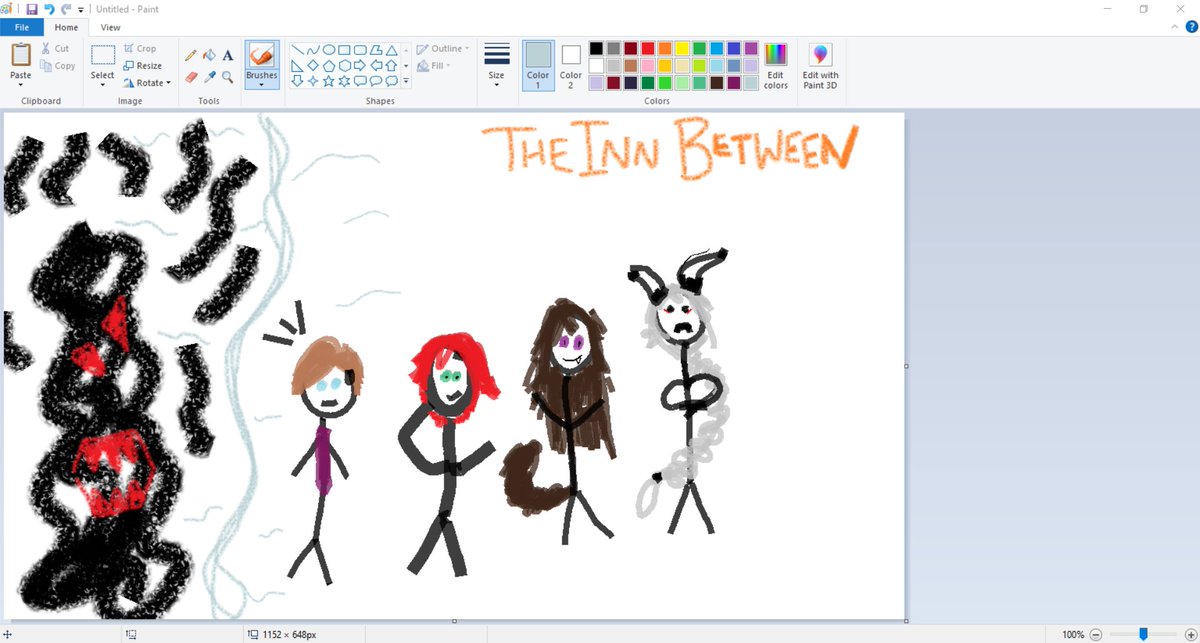
Task: Select the Magnifier tool
Action: pyautogui.click(x=228, y=76)
